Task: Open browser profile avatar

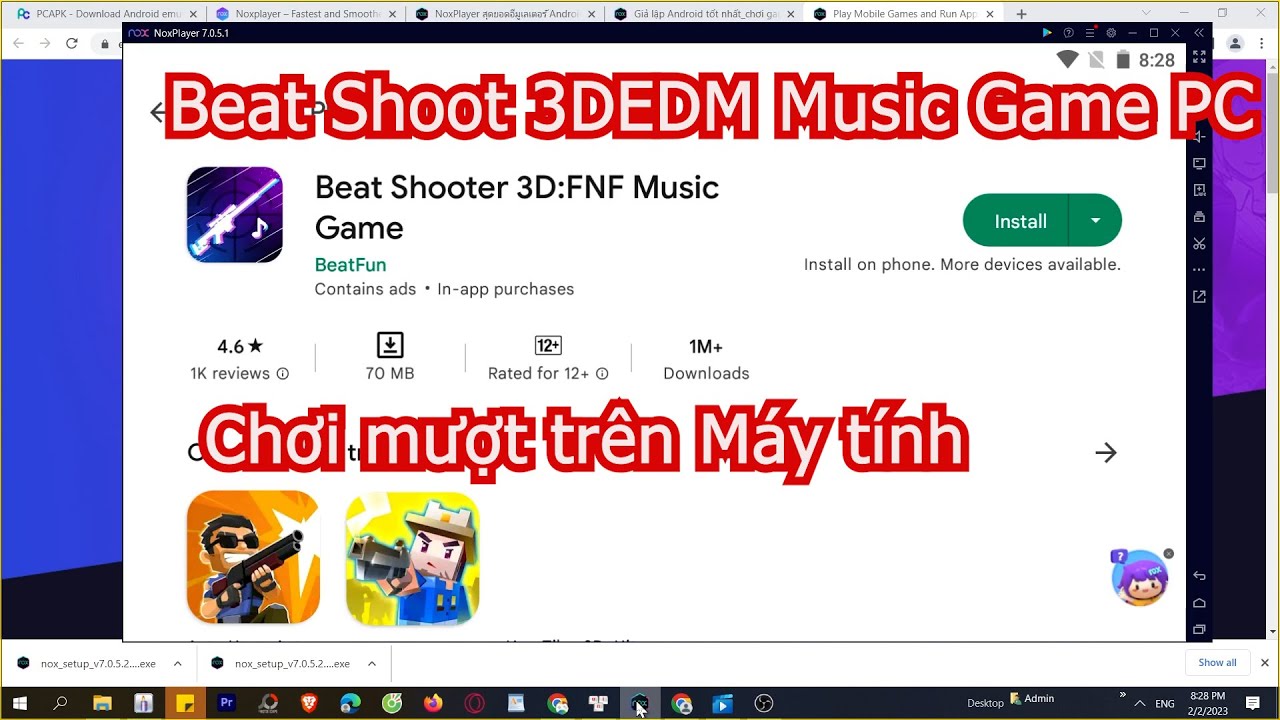Action: tap(1235, 44)
